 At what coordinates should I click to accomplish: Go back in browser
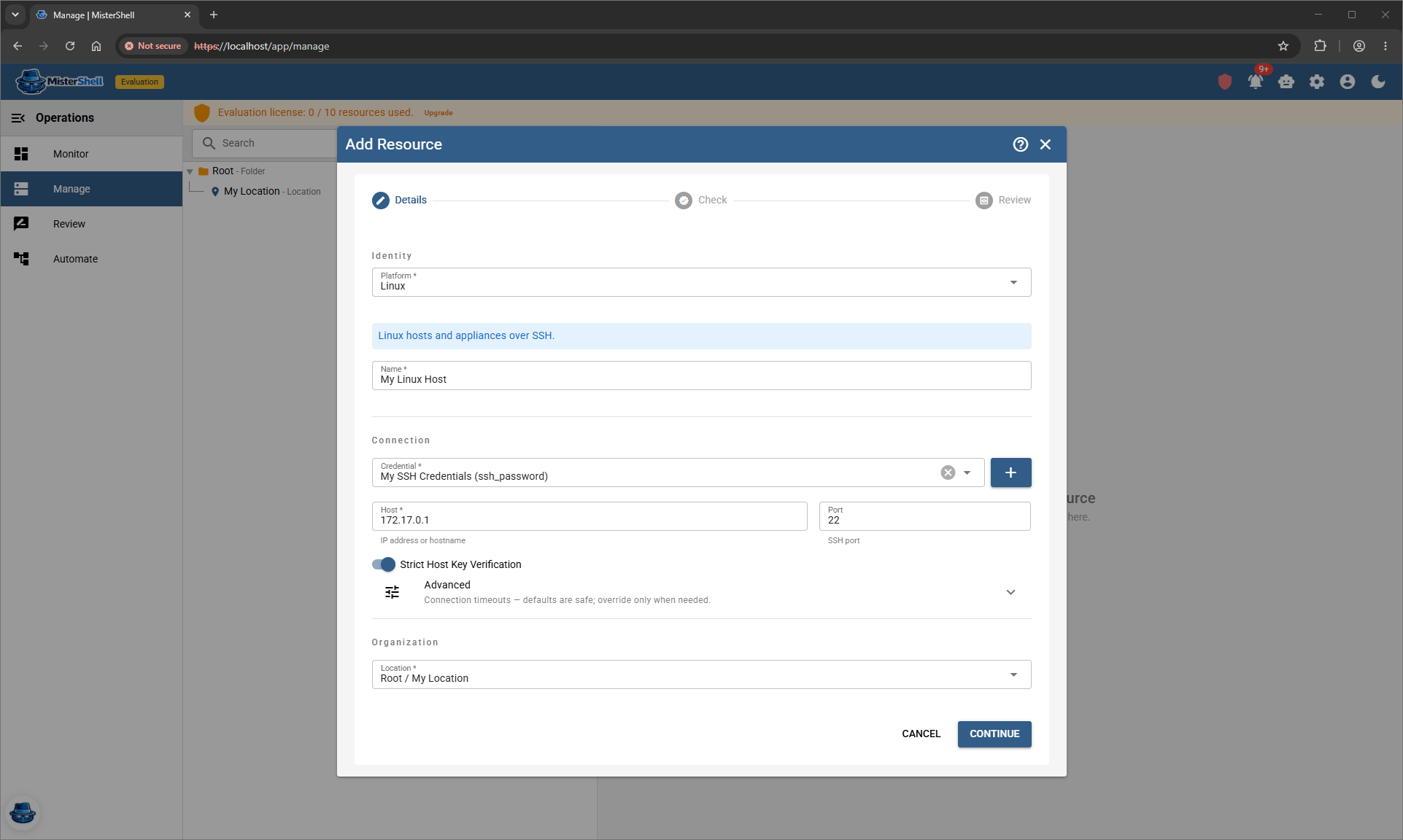click(18, 46)
